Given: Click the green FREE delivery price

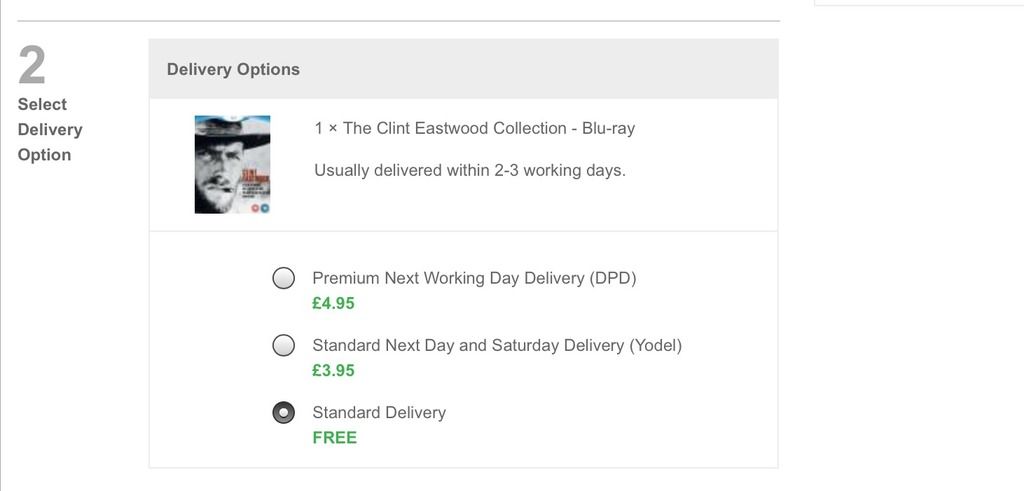Looking at the screenshot, I should click(x=334, y=437).
